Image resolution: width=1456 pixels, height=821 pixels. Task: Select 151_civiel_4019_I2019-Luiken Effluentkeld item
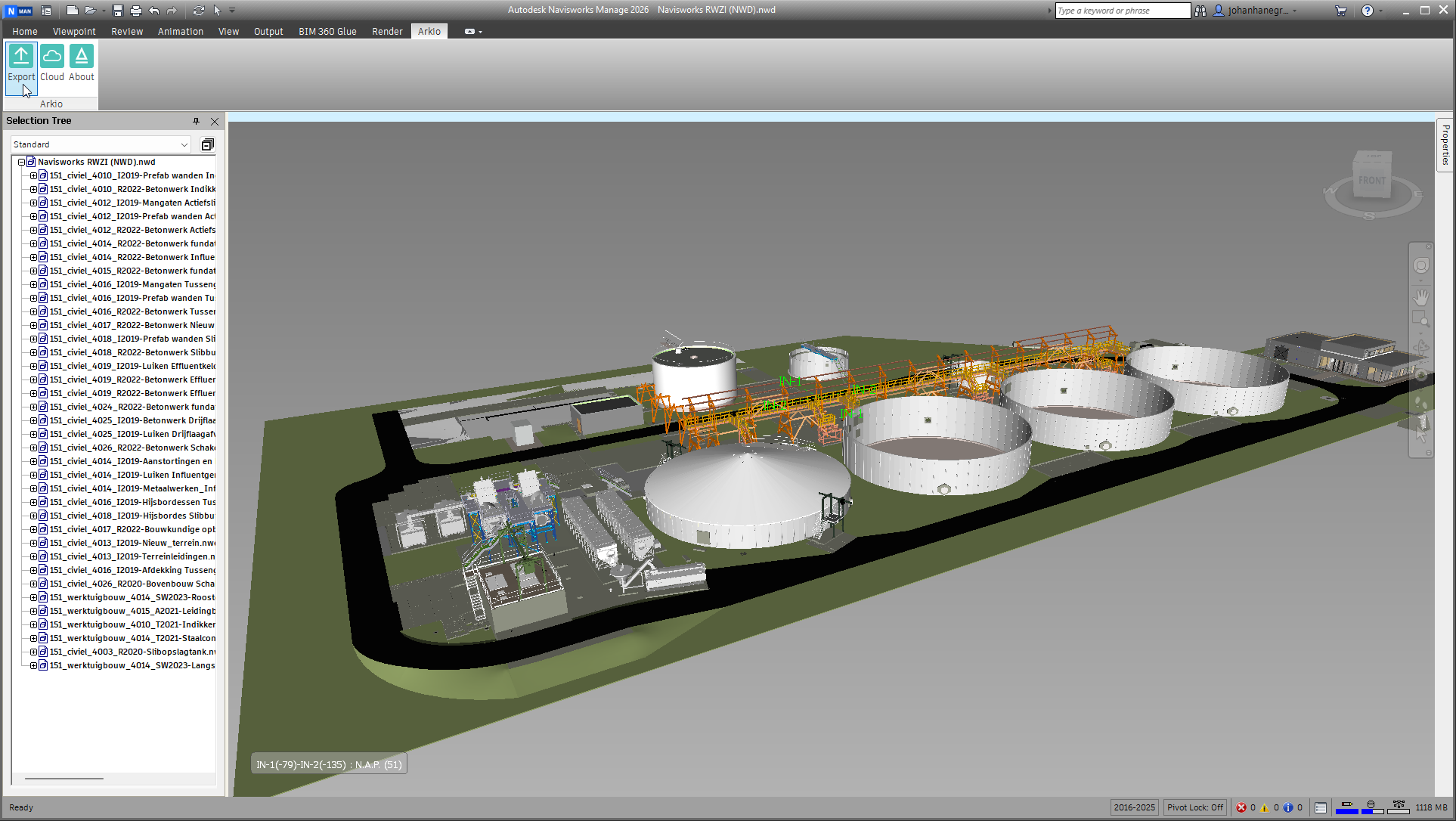coord(132,366)
